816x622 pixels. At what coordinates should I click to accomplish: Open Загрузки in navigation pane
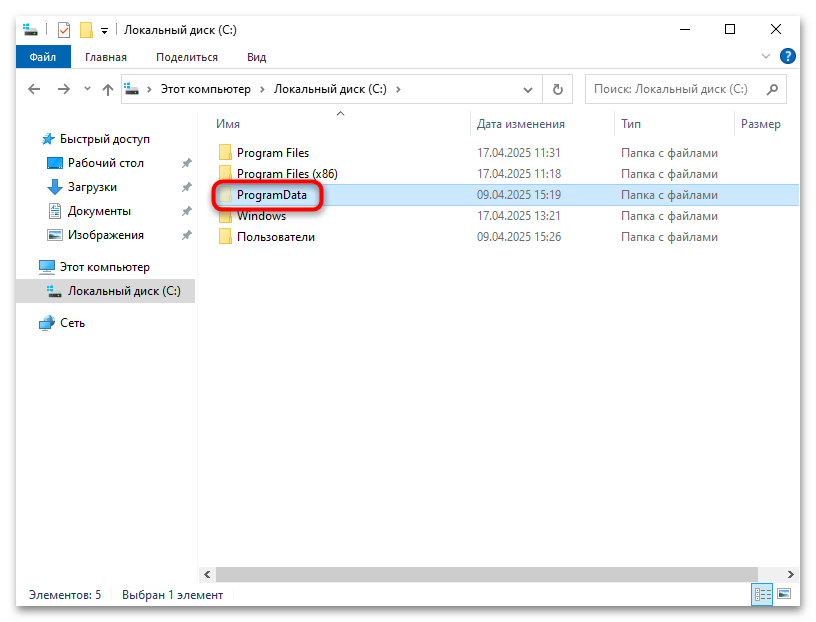pyautogui.click(x=92, y=187)
